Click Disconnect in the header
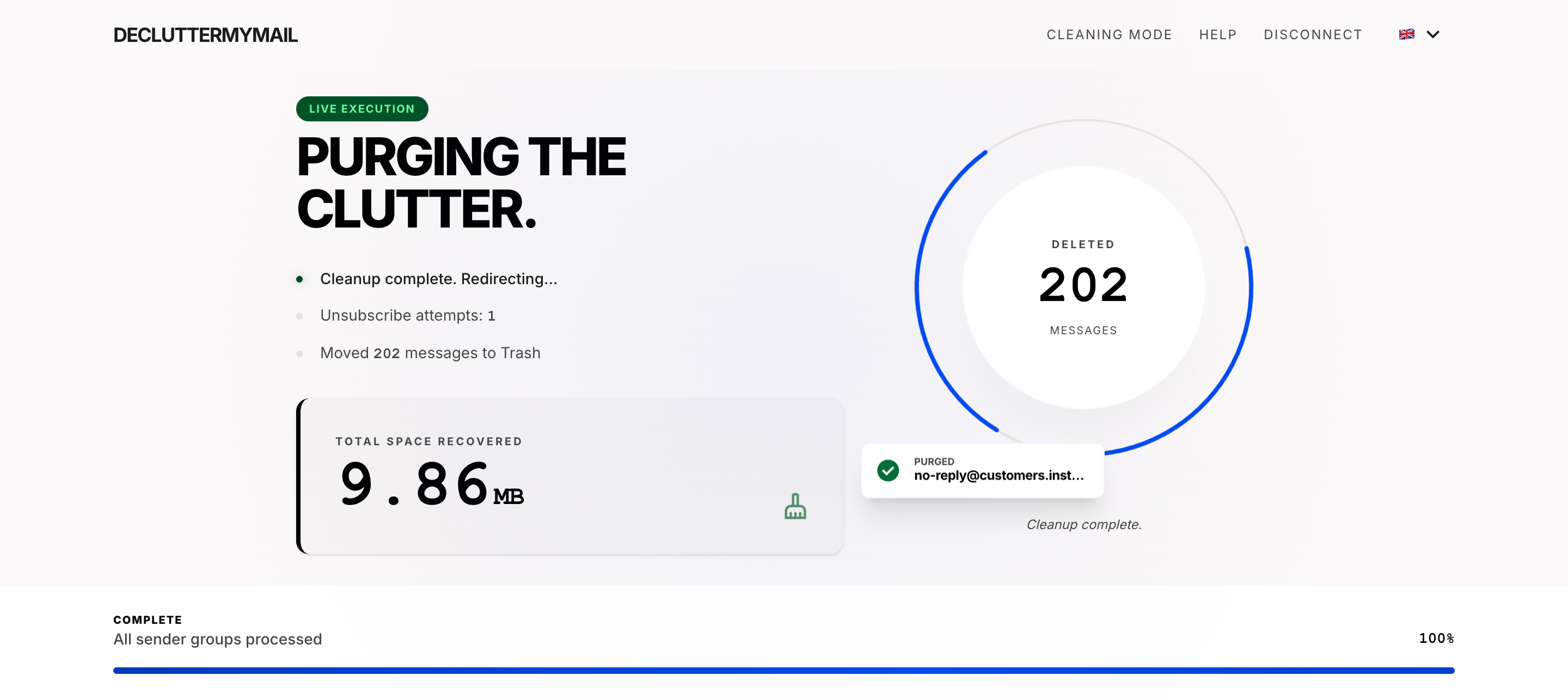 tap(1312, 35)
